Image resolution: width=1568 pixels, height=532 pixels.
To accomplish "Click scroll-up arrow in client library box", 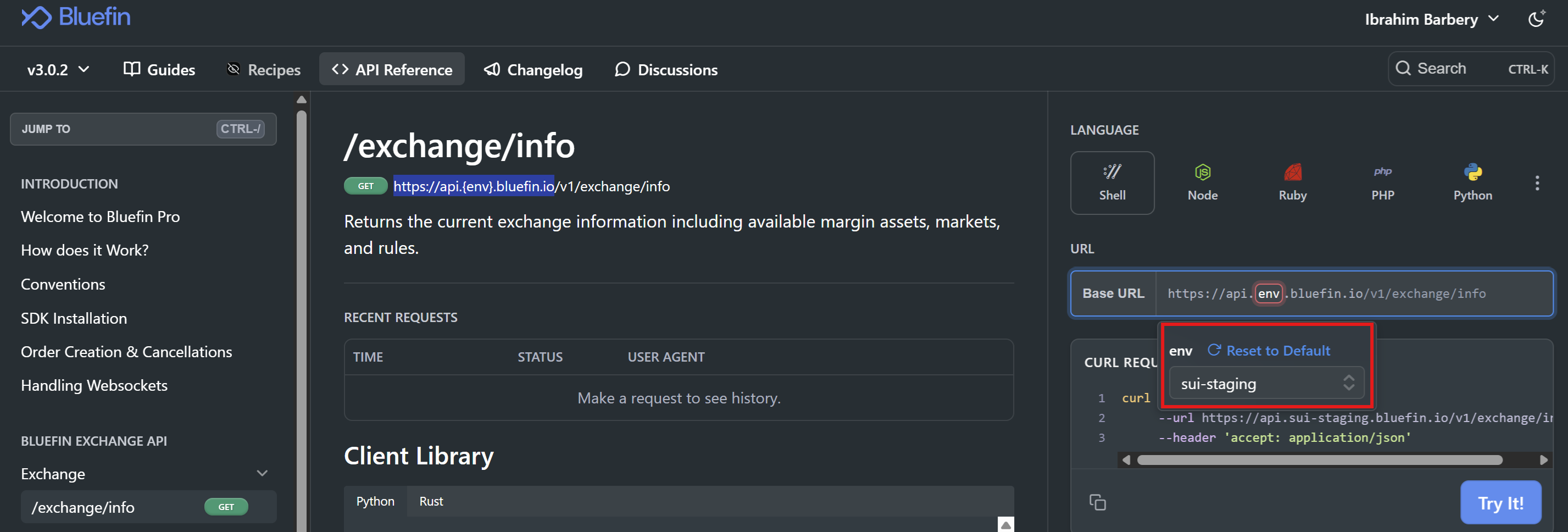I will [x=1005, y=525].
